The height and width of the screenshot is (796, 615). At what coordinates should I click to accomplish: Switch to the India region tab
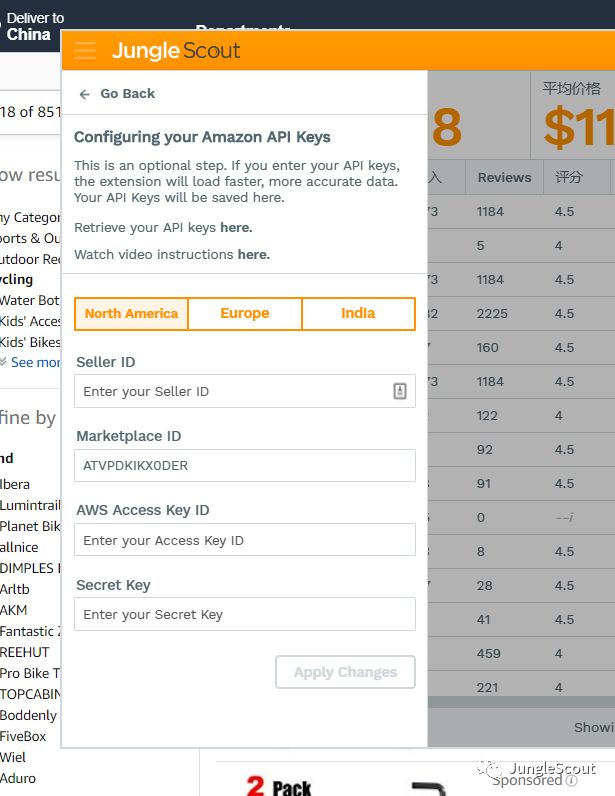click(358, 314)
